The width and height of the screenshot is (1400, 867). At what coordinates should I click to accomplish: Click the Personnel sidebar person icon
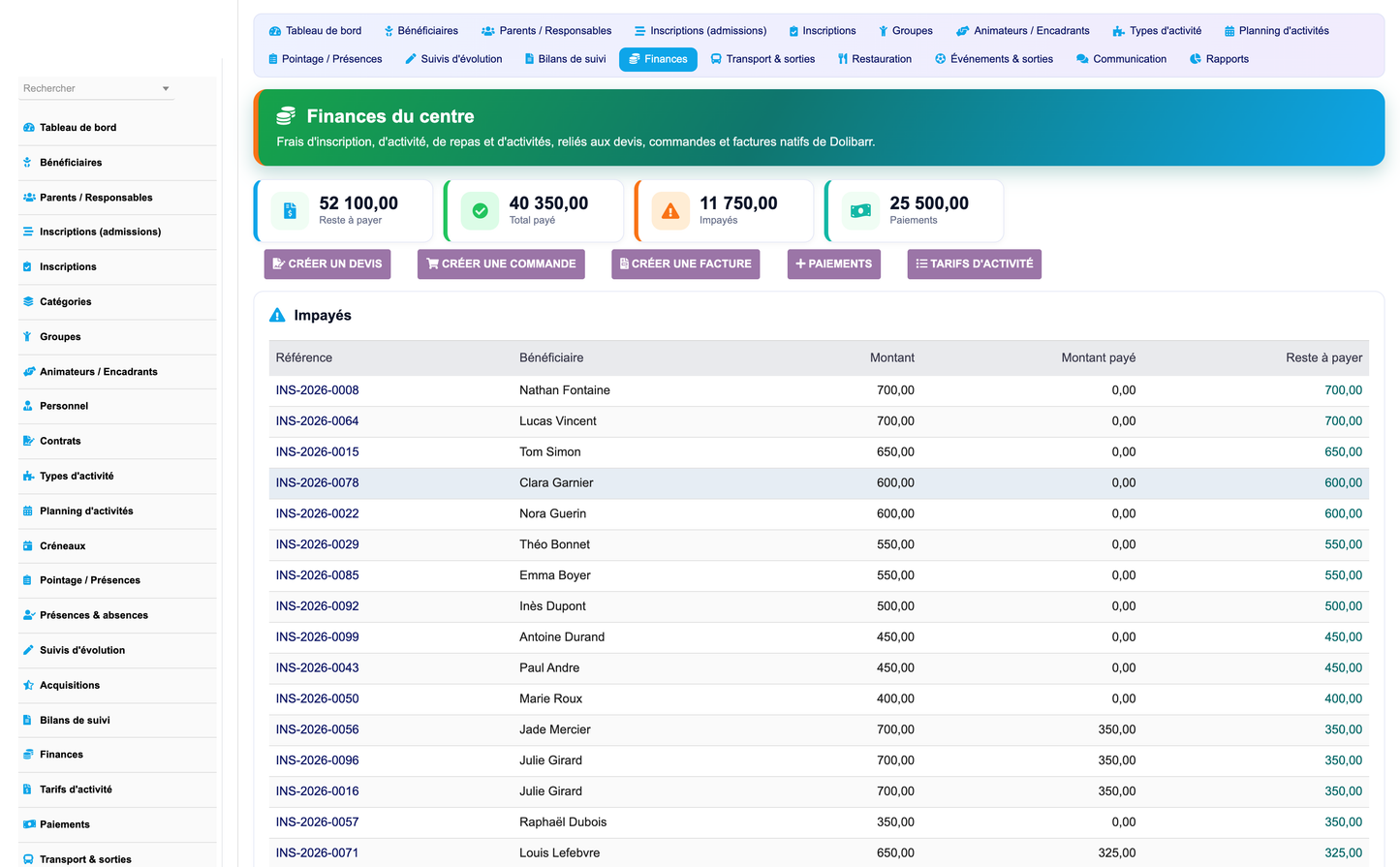[x=28, y=406]
